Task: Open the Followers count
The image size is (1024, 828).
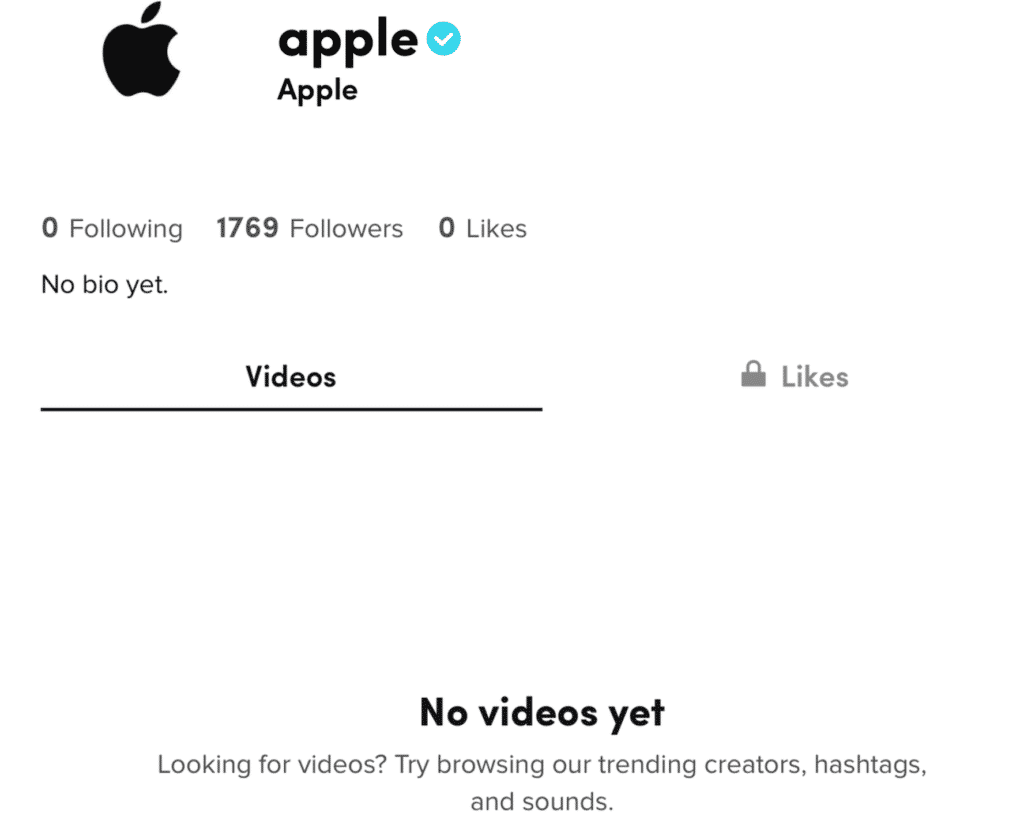Action: coord(309,228)
